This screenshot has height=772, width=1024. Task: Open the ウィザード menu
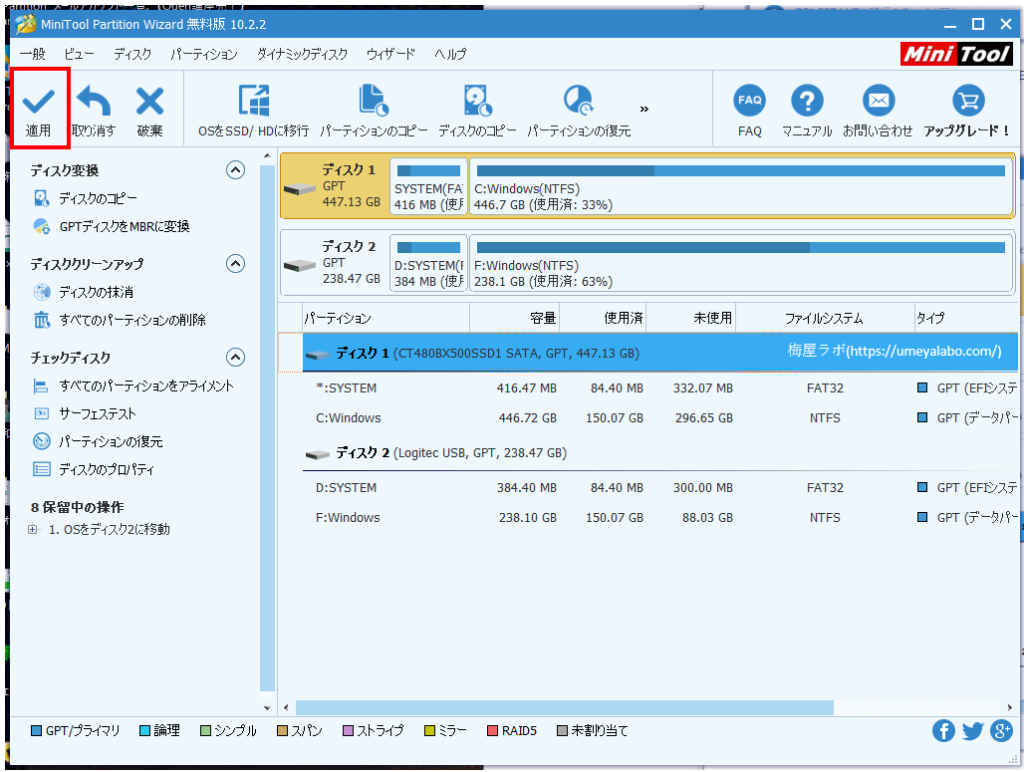coord(391,54)
